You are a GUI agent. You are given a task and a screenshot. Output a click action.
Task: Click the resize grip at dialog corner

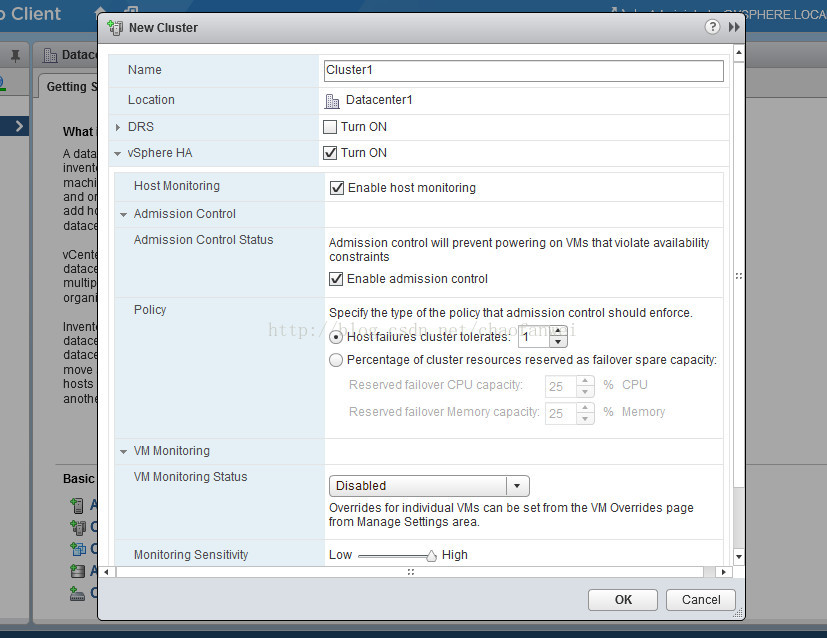[x=738, y=613]
